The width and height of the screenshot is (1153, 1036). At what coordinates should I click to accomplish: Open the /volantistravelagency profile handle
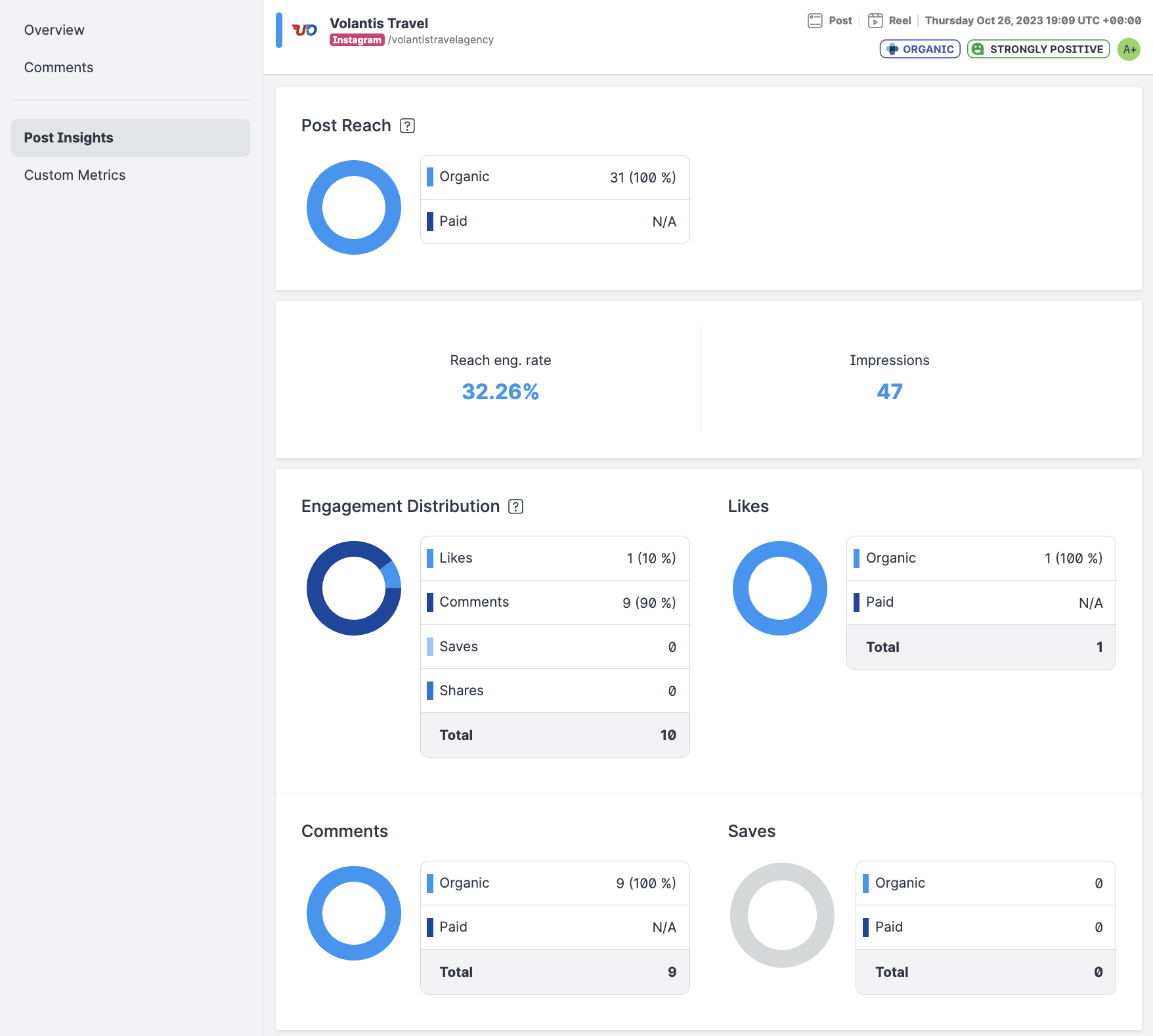[441, 40]
